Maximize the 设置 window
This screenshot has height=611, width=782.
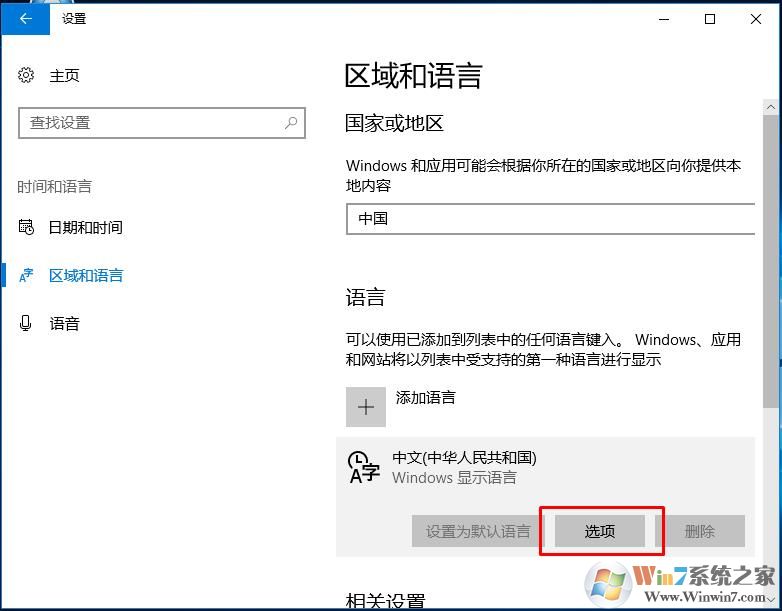pos(710,19)
